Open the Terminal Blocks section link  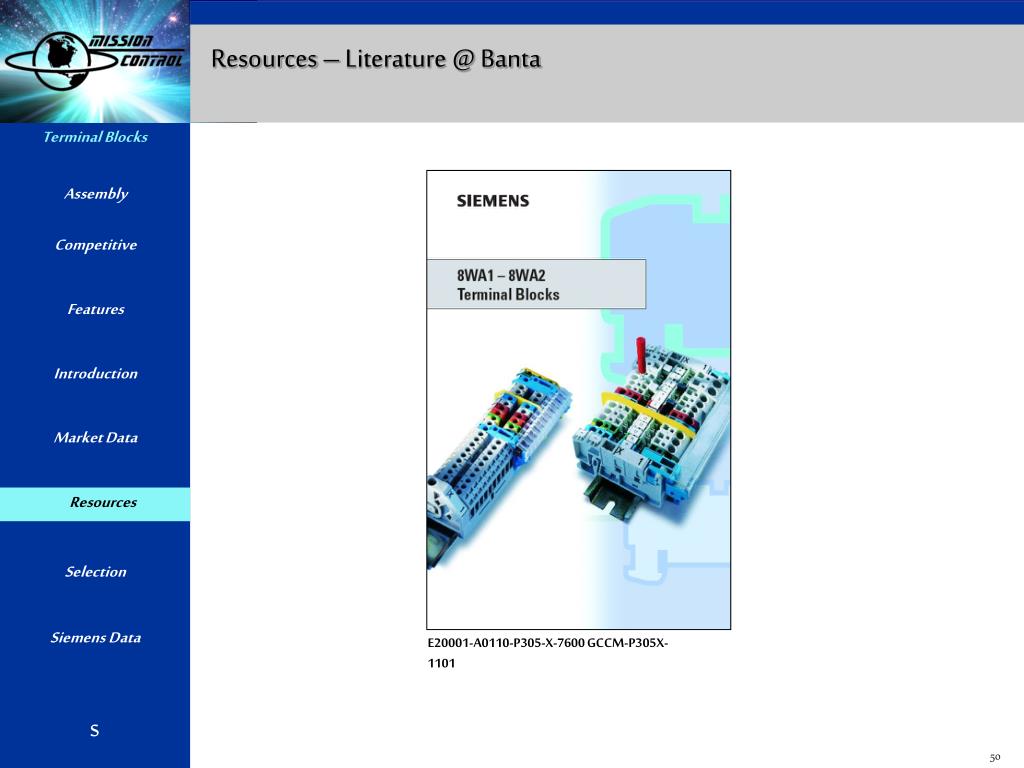pos(95,136)
